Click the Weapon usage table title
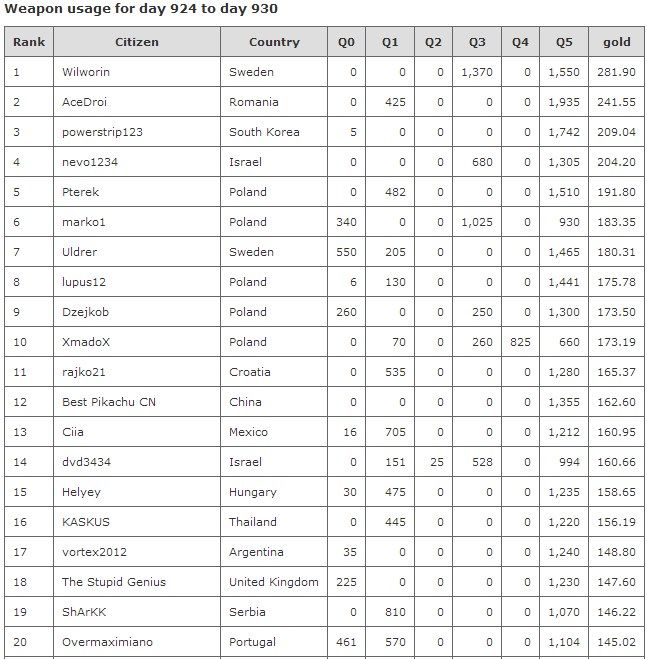 [141, 9]
